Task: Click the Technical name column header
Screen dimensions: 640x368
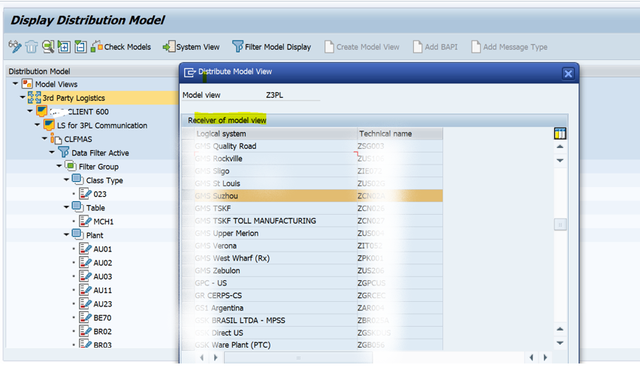Action: 400,133
